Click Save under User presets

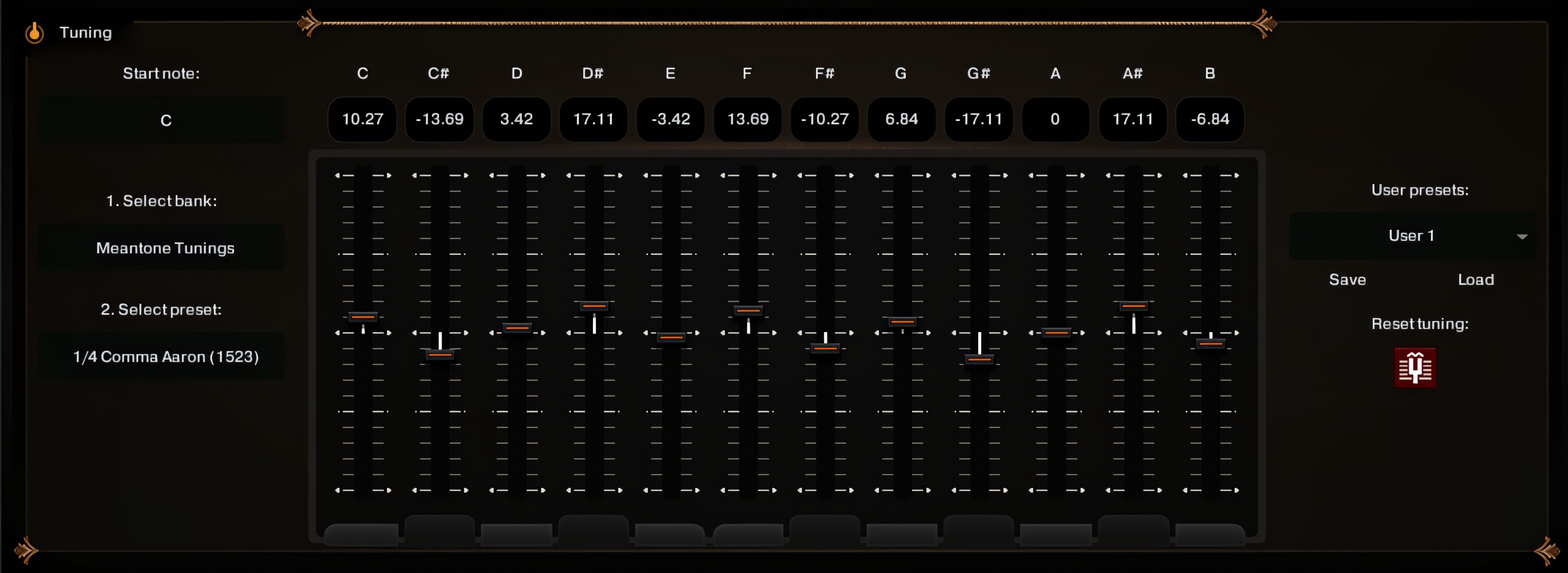coord(1347,279)
